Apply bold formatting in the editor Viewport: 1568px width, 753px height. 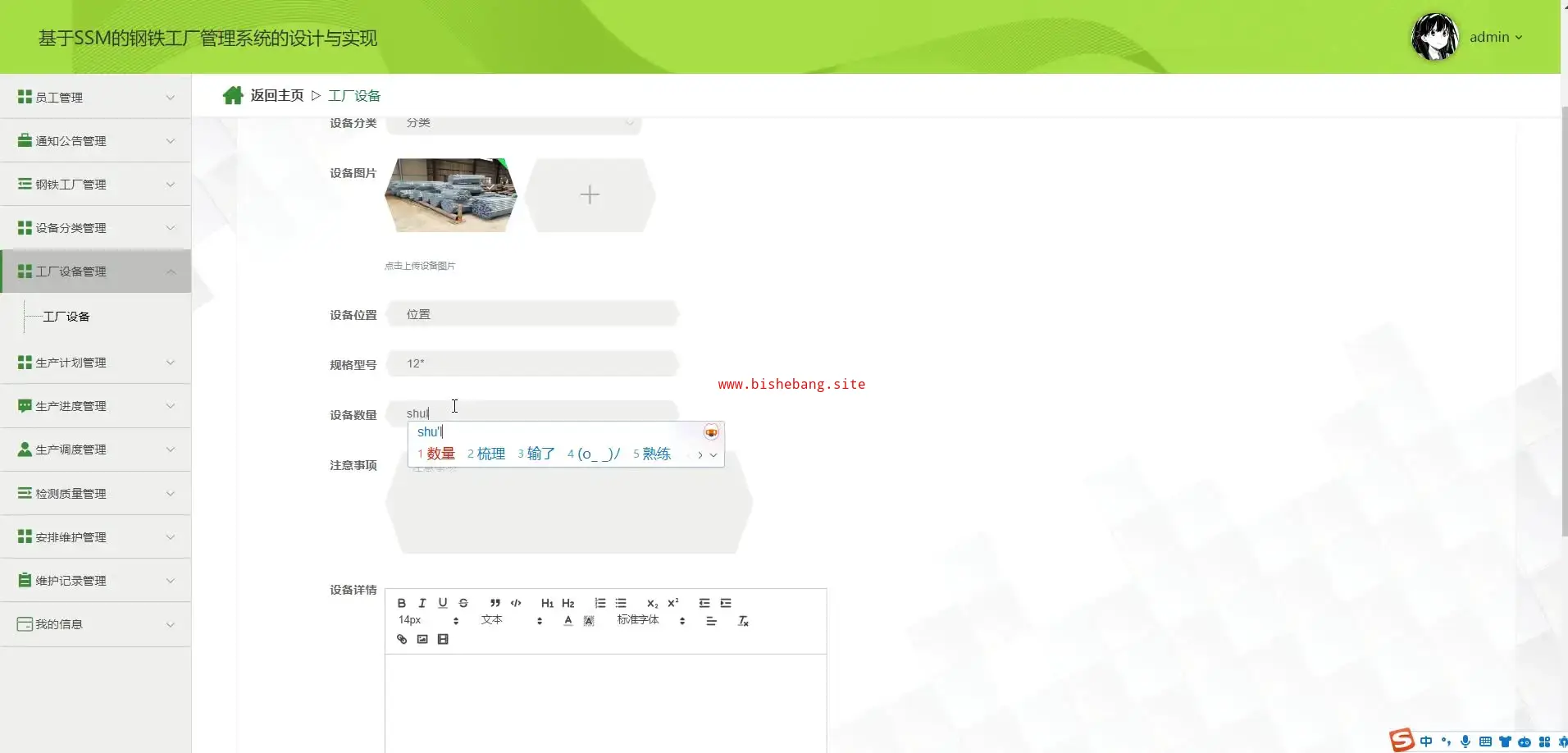click(402, 603)
